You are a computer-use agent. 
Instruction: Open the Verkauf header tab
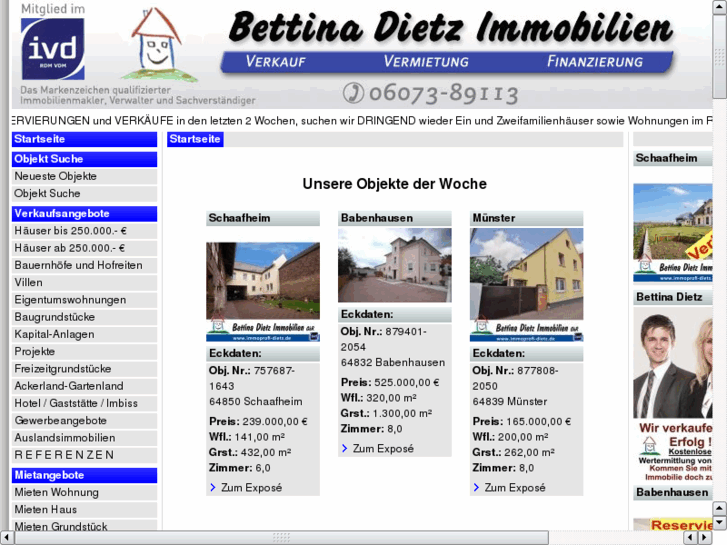[x=275, y=61]
